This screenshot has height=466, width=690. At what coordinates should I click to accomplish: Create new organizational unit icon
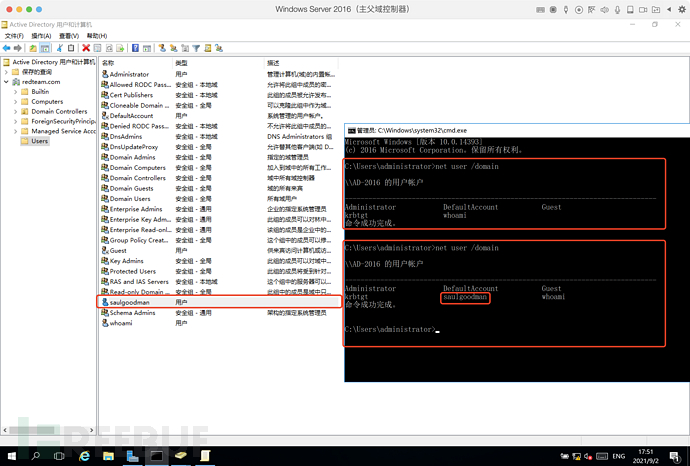(185, 48)
